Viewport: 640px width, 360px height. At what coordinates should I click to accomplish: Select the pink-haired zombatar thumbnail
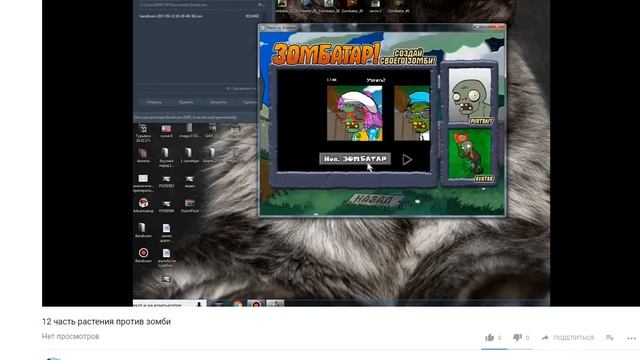355,113
